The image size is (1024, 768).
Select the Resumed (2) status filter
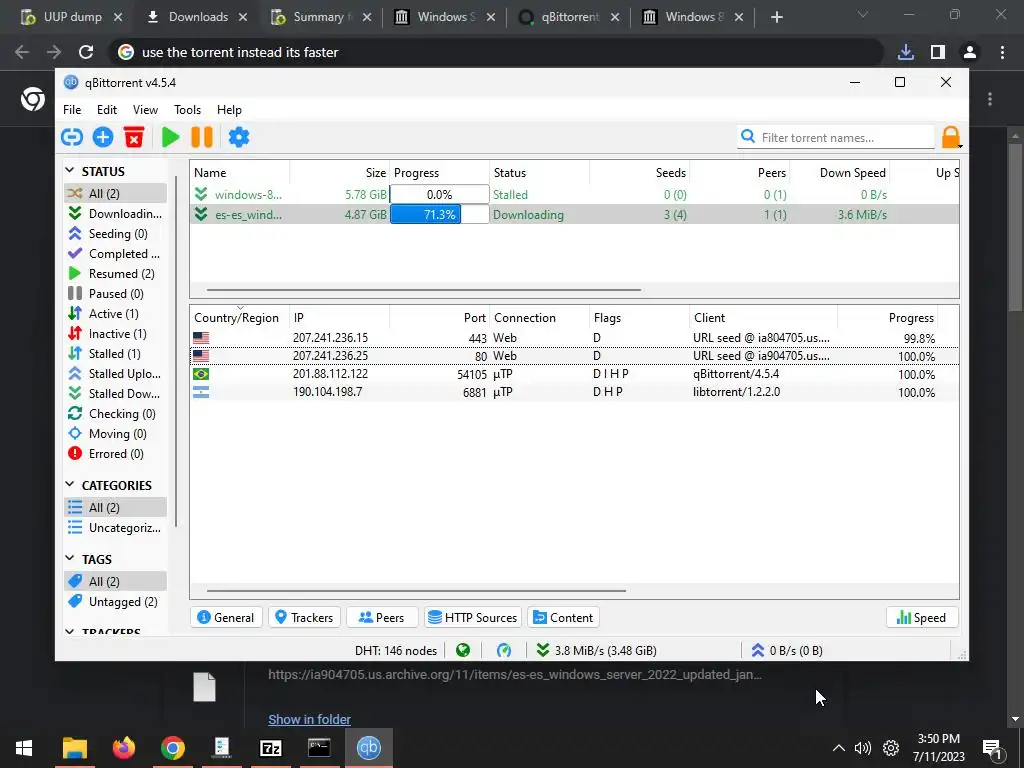116,274
